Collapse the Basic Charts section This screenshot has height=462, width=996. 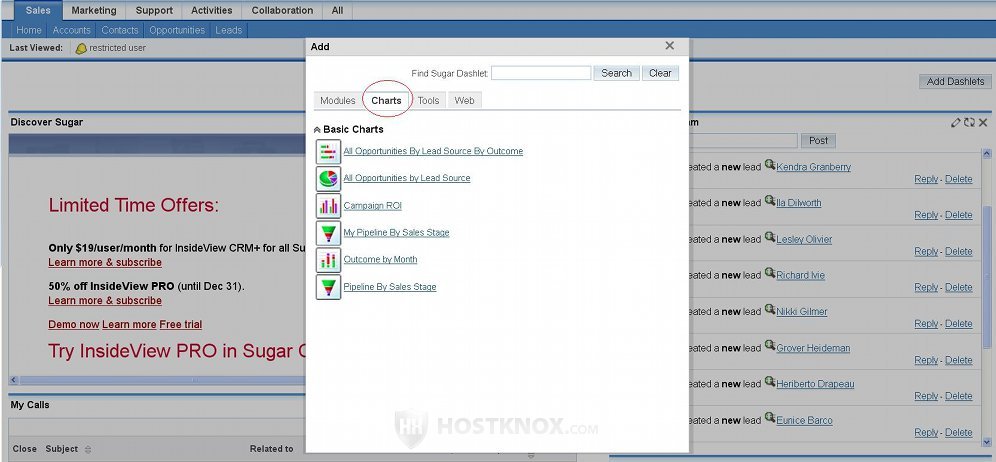tap(317, 130)
